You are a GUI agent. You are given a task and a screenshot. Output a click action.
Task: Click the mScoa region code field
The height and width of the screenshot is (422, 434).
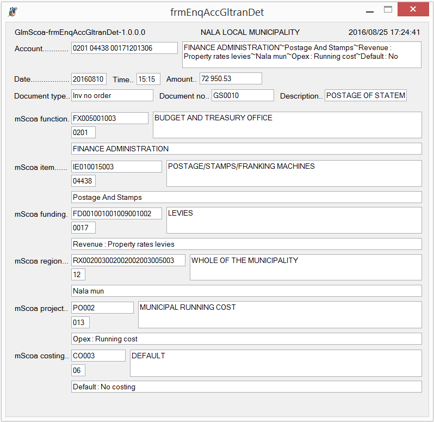(128, 260)
